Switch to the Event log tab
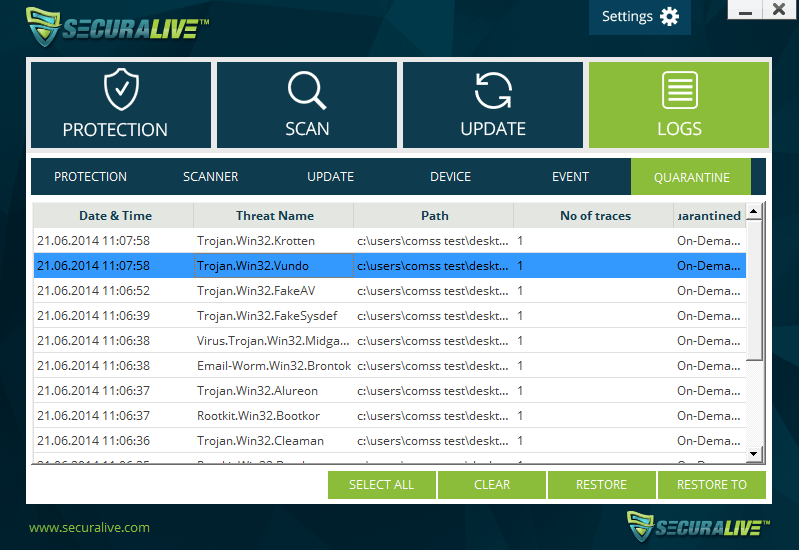The width and height of the screenshot is (799, 550). click(570, 177)
